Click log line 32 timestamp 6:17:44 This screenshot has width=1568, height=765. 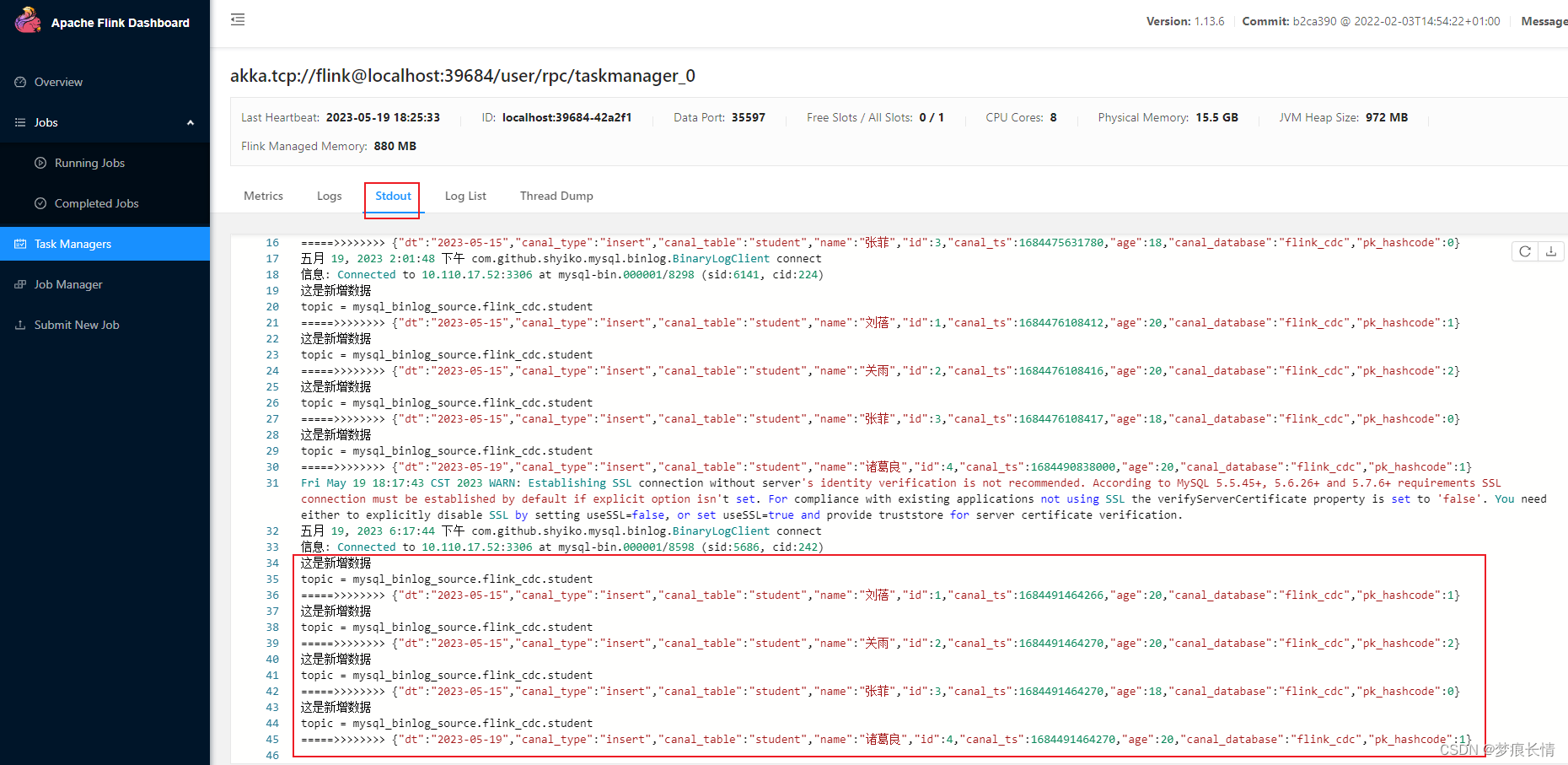[412, 531]
